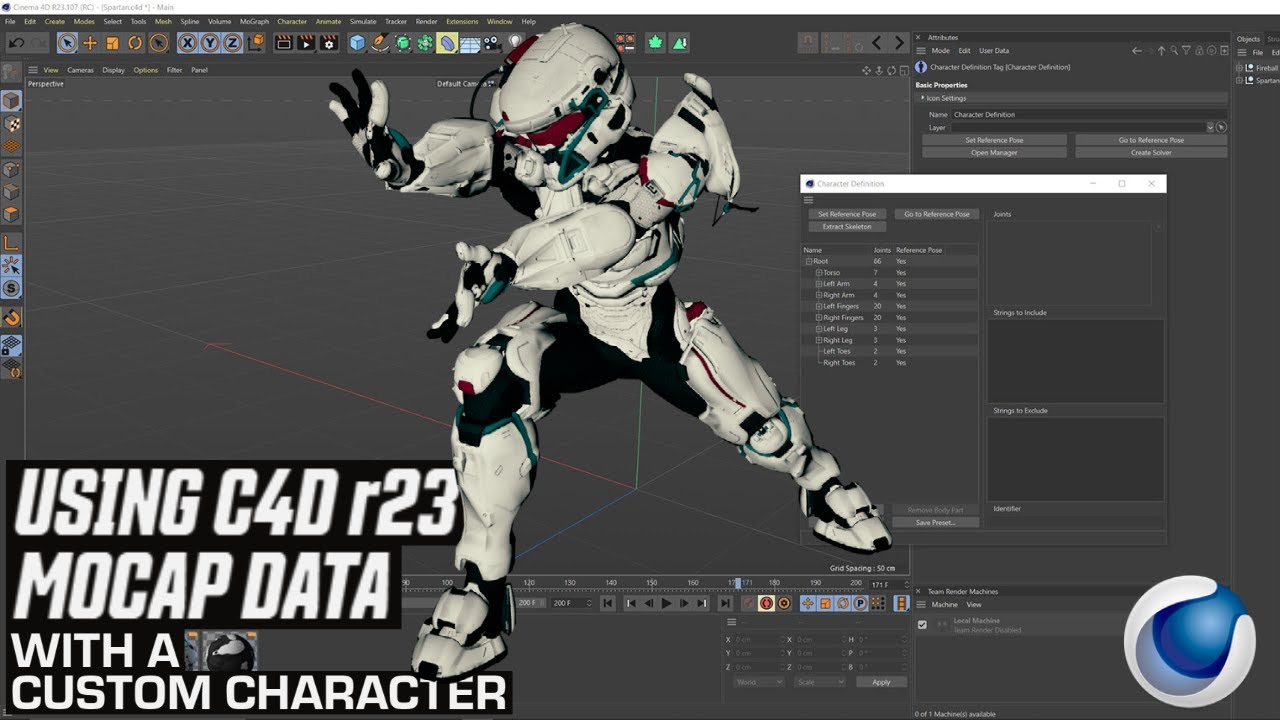The width and height of the screenshot is (1280, 720).
Task: Toggle the Z axis lock
Action: click(232, 43)
